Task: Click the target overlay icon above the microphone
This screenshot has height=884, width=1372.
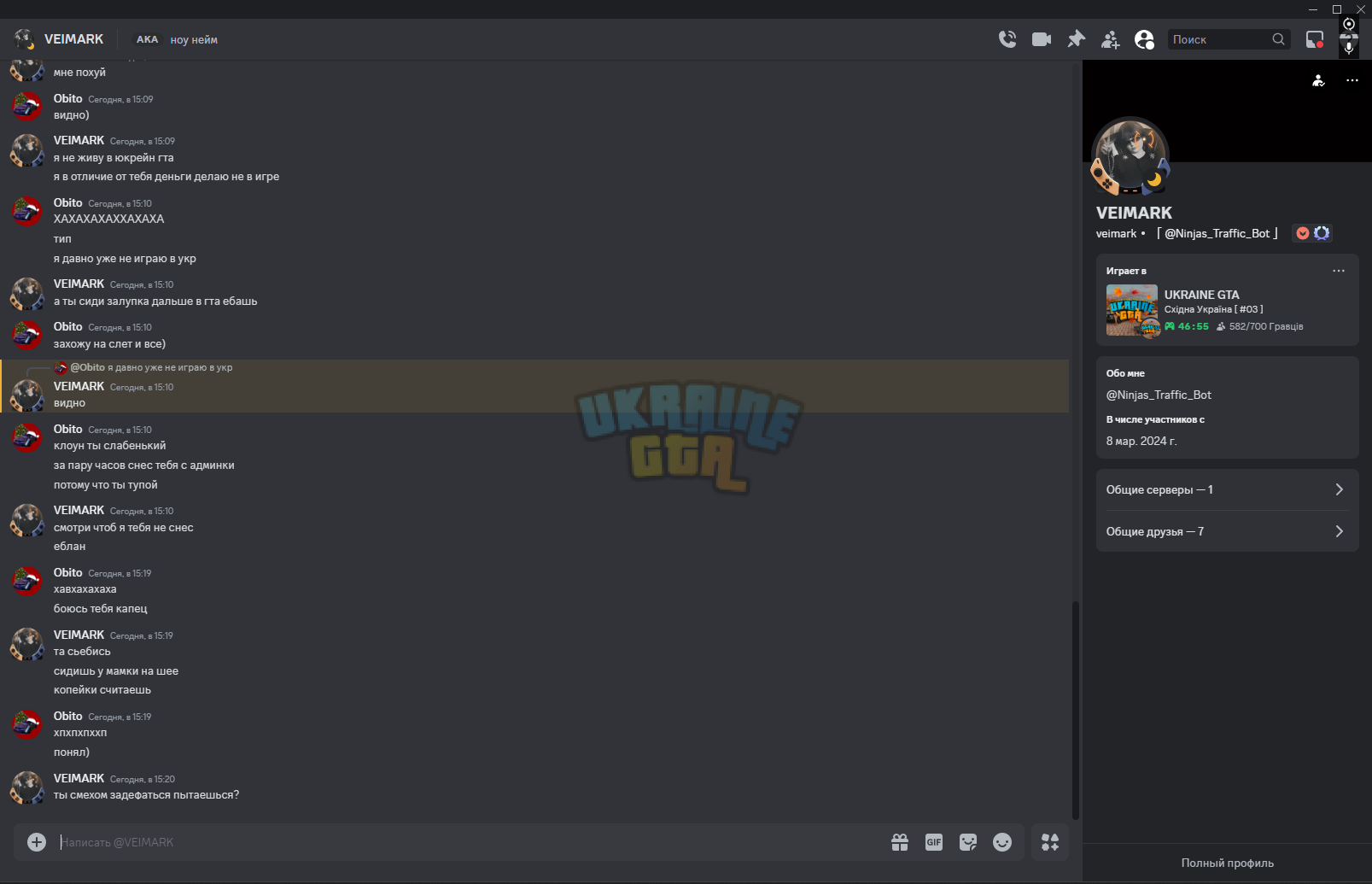Action: (x=1349, y=24)
